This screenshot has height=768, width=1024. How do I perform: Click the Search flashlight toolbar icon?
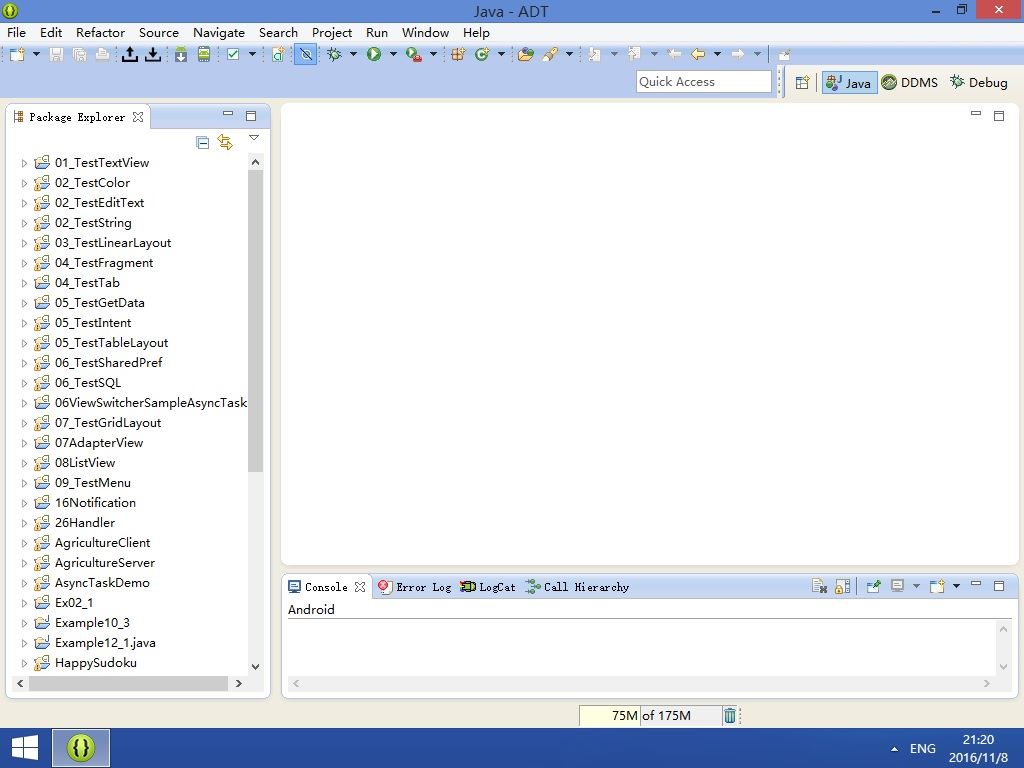[550, 55]
